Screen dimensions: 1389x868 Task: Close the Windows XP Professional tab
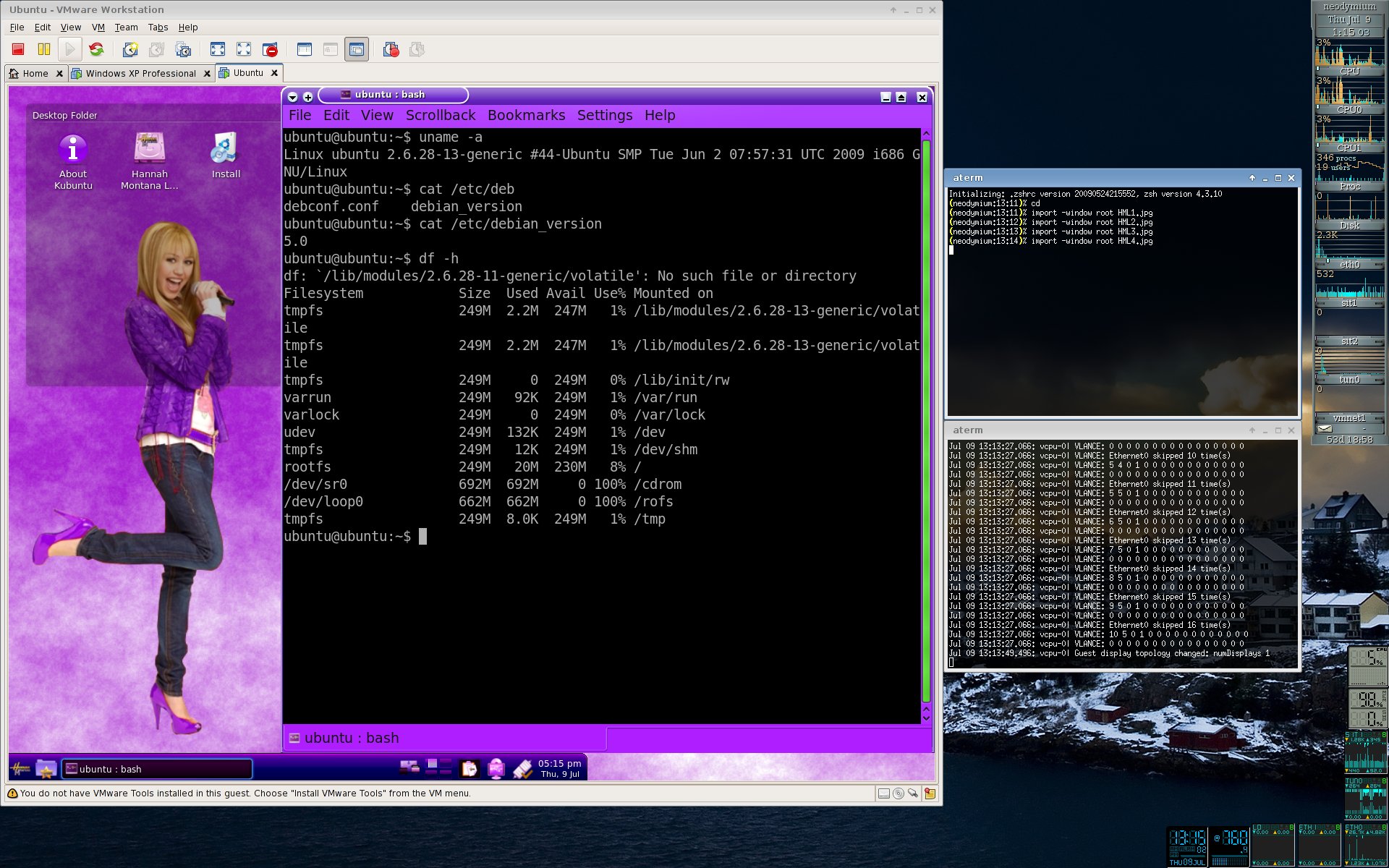tap(207, 74)
